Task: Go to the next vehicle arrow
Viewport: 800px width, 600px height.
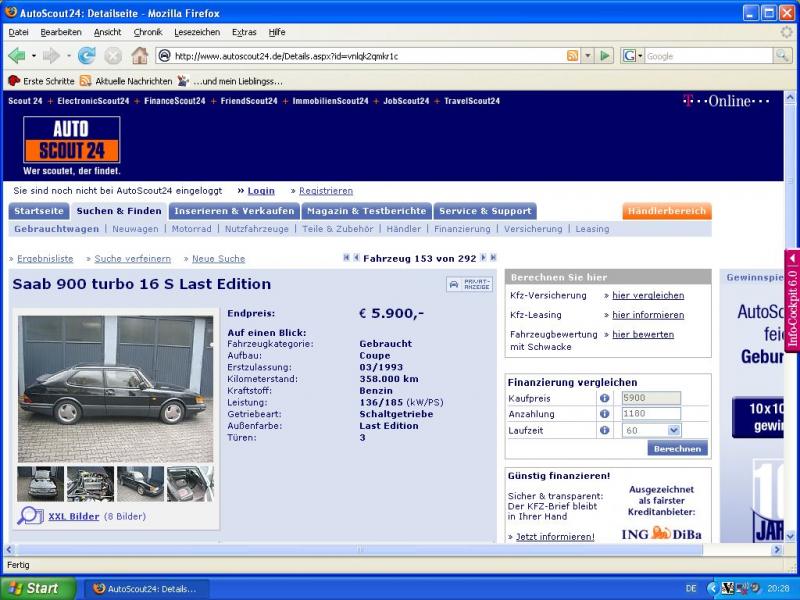Action: click(x=483, y=258)
